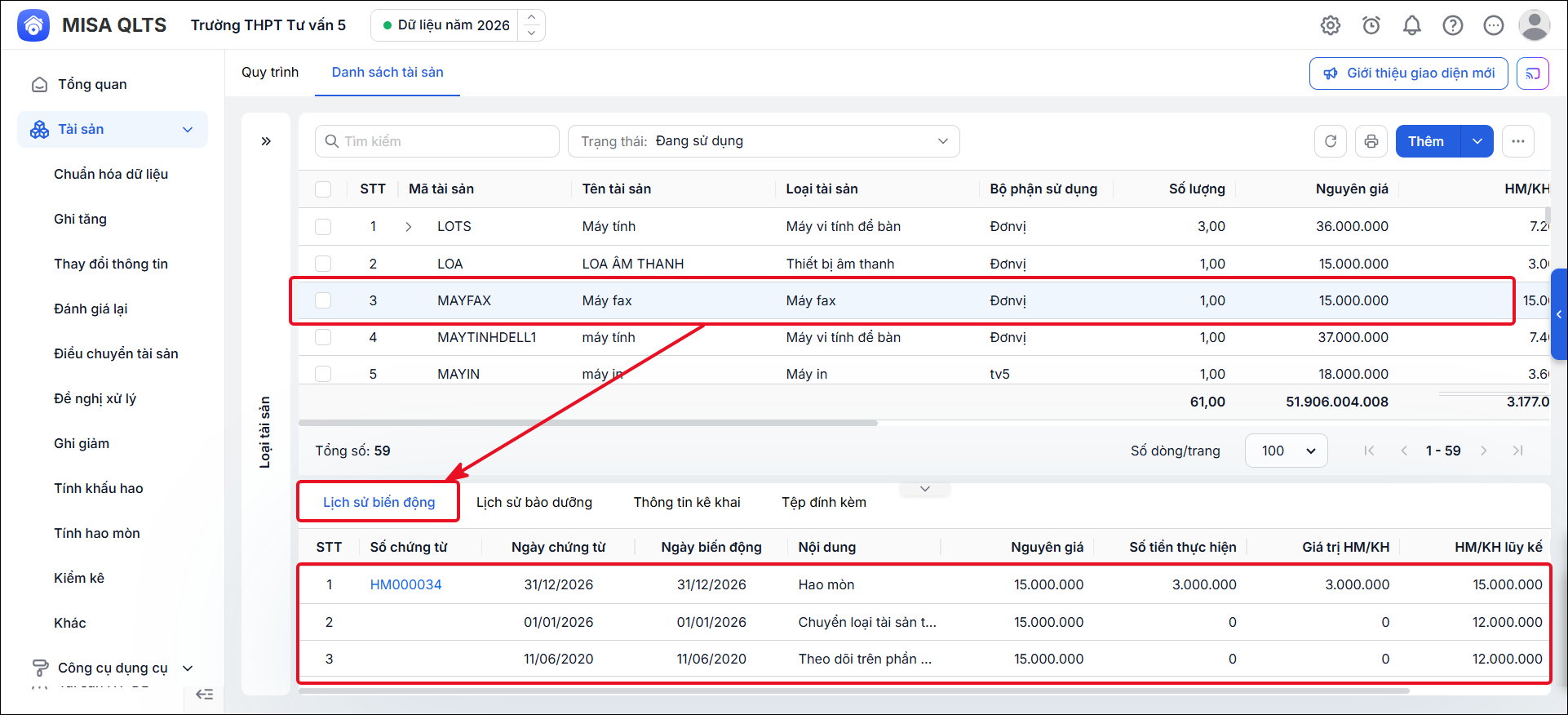Refresh the asset list
Viewport: 1568px width, 715px height.
point(1331,141)
